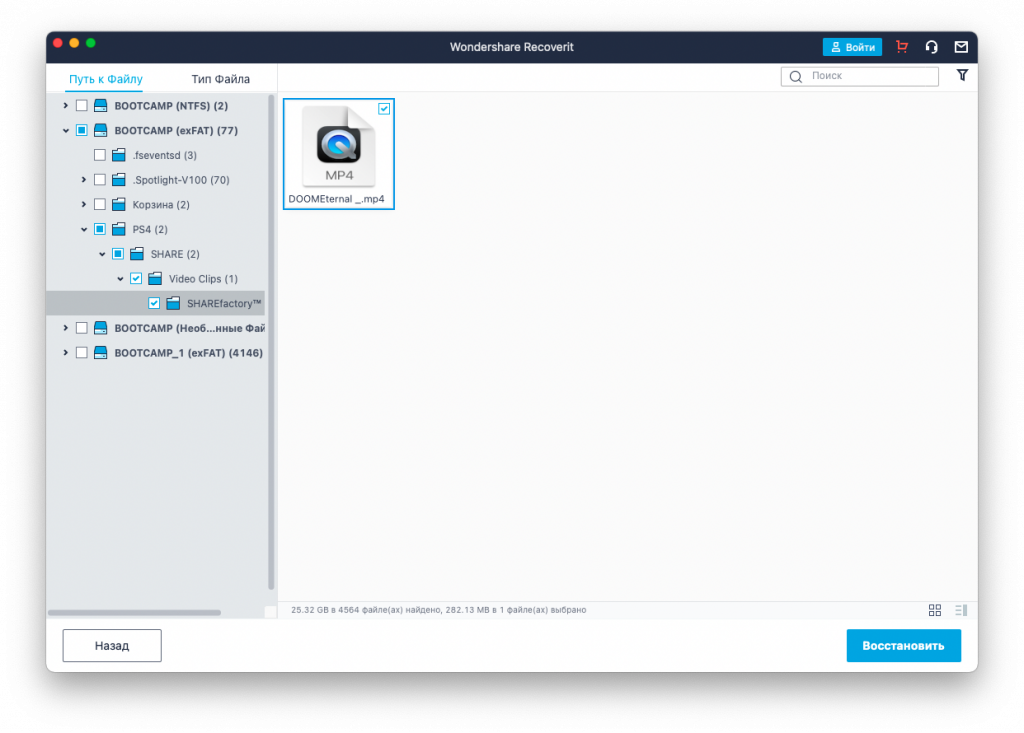1024x733 pixels.
Task: Switch to grid thumbnail view
Action: point(935,610)
